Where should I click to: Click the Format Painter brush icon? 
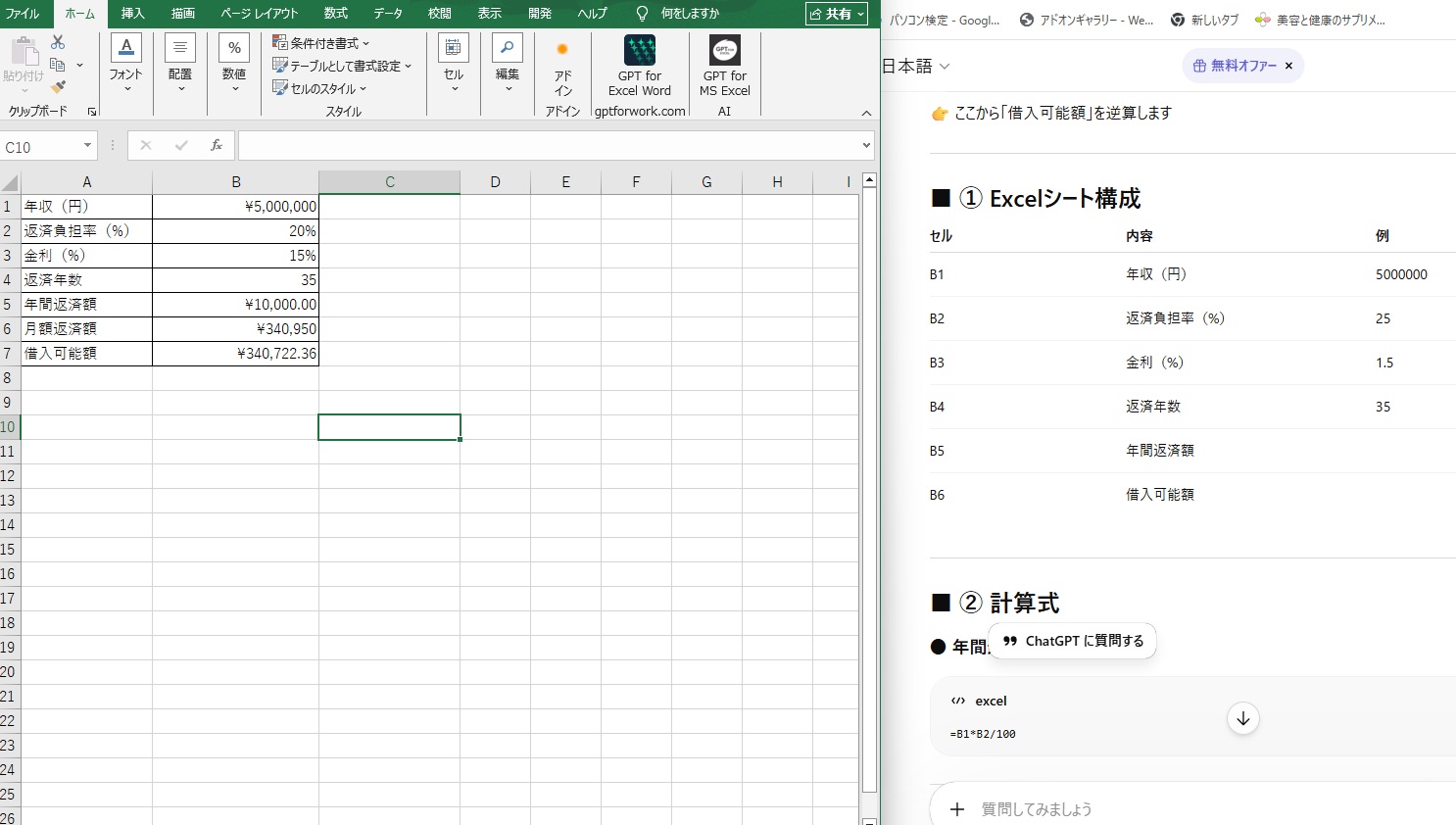tap(58, 87)
